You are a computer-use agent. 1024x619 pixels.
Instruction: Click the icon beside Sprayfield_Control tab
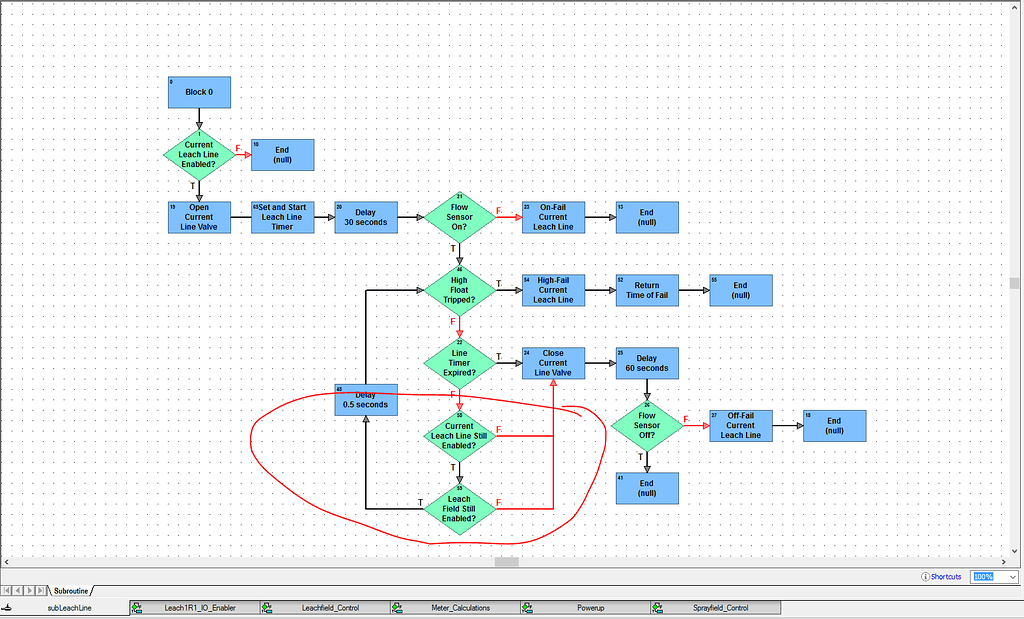(657, 607)
